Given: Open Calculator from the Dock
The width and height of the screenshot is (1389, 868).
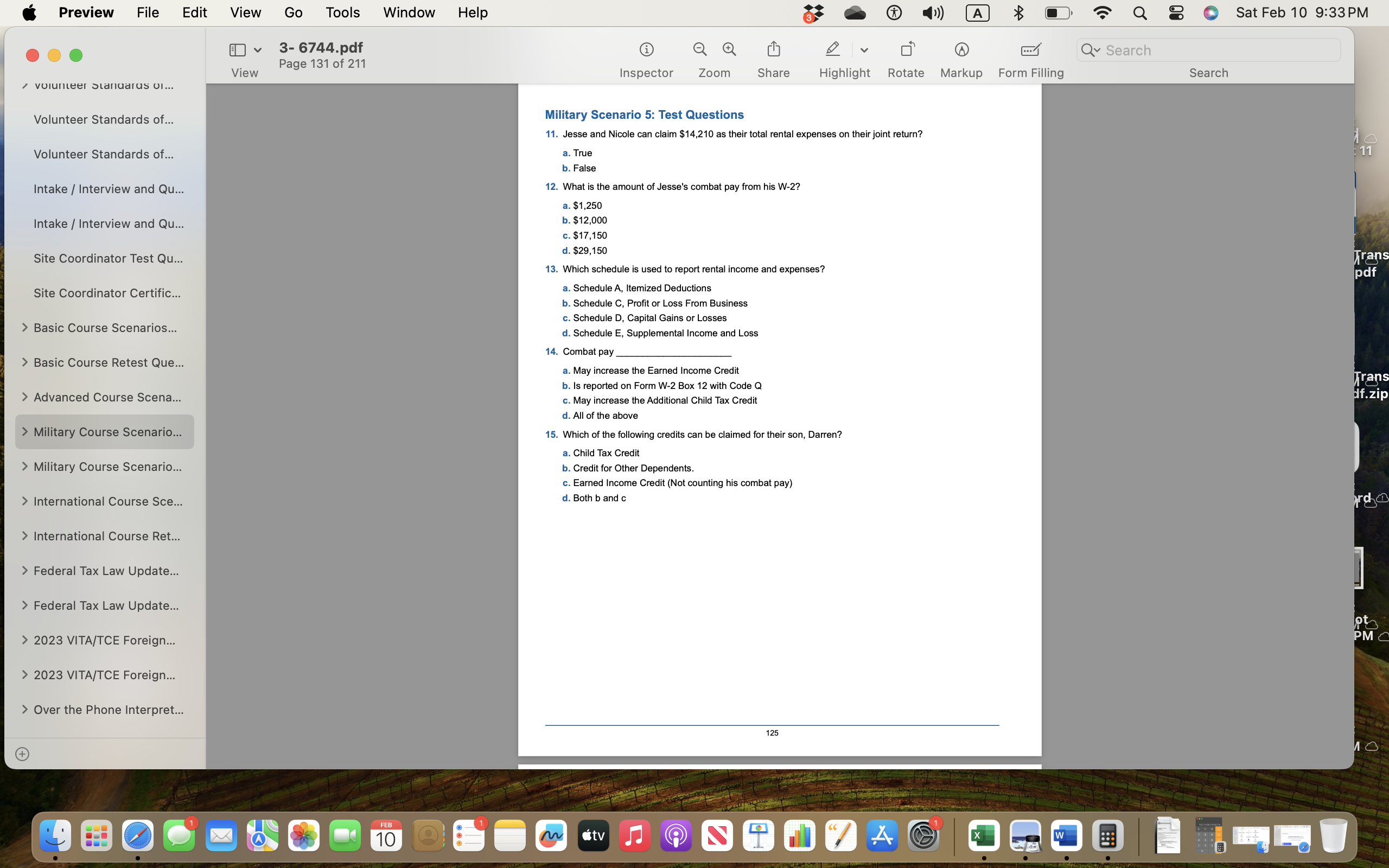Looking at the screenshot, I should pos(1107,836).
